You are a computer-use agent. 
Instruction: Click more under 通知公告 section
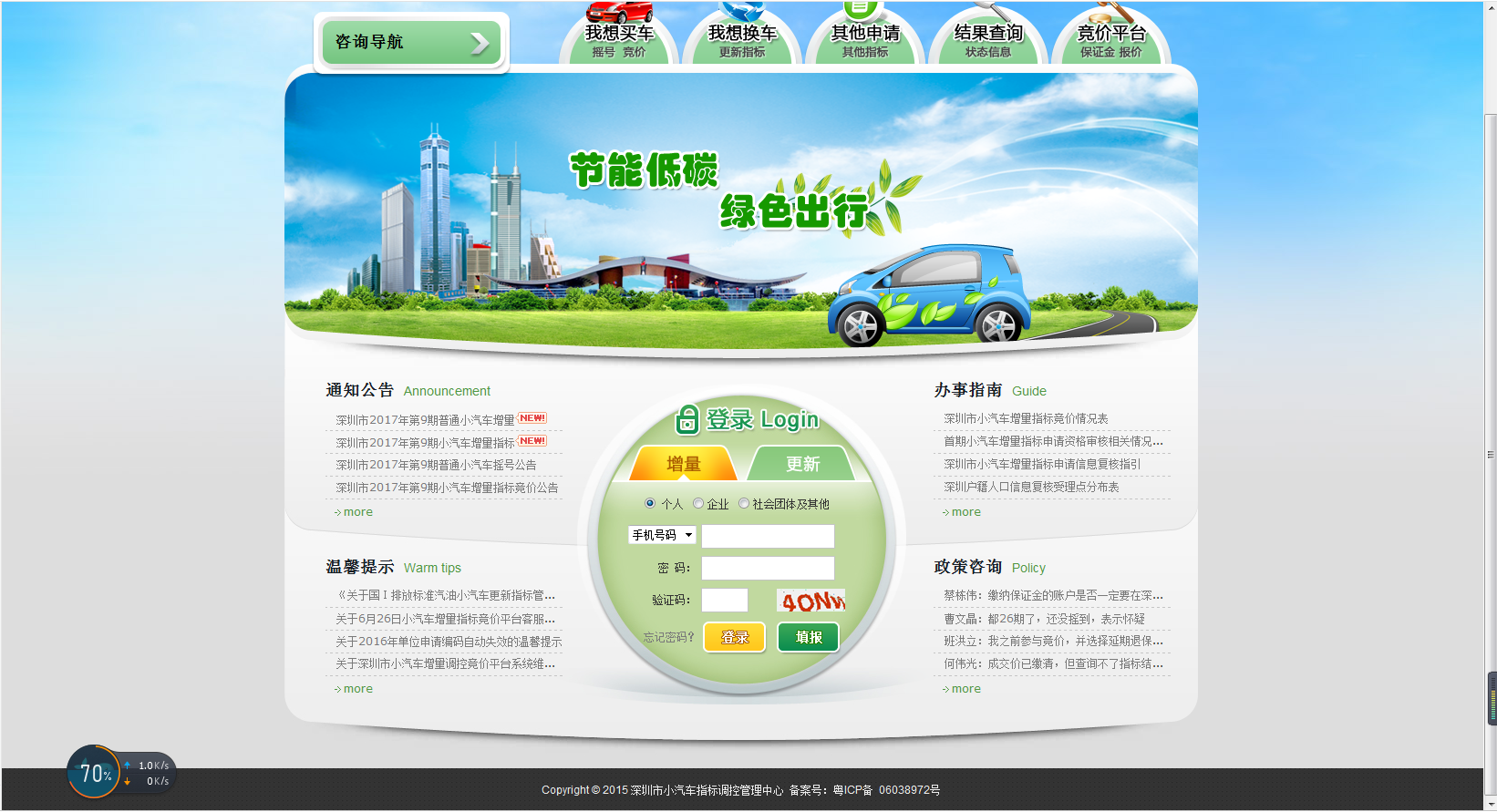(x=354, y=512)
